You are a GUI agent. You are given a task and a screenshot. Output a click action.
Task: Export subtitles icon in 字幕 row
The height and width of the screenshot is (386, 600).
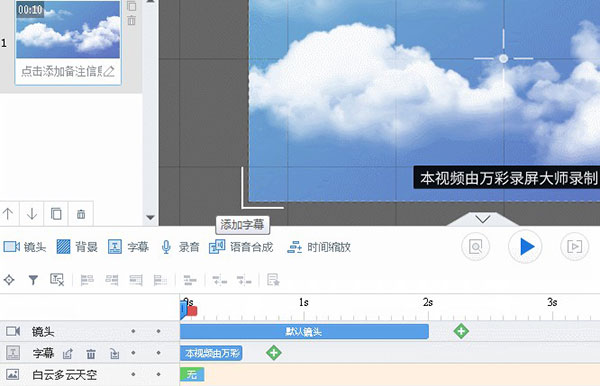[x=68, y=354]
